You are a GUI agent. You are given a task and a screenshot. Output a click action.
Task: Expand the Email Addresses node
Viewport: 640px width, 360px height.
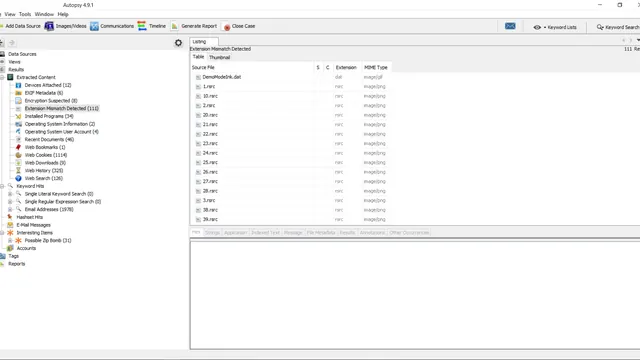10,209
